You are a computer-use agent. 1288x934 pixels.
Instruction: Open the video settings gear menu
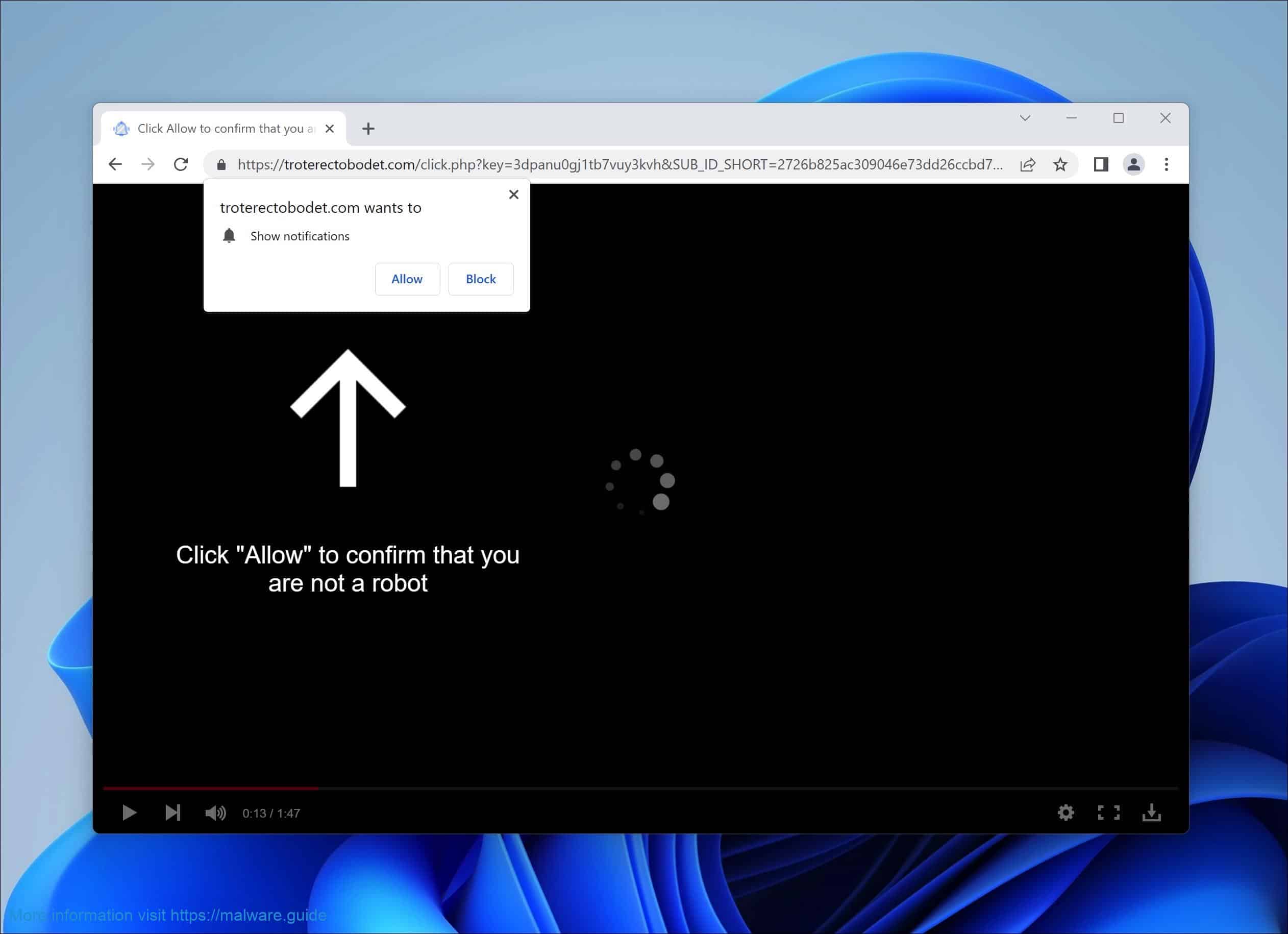pos(1066,813)
